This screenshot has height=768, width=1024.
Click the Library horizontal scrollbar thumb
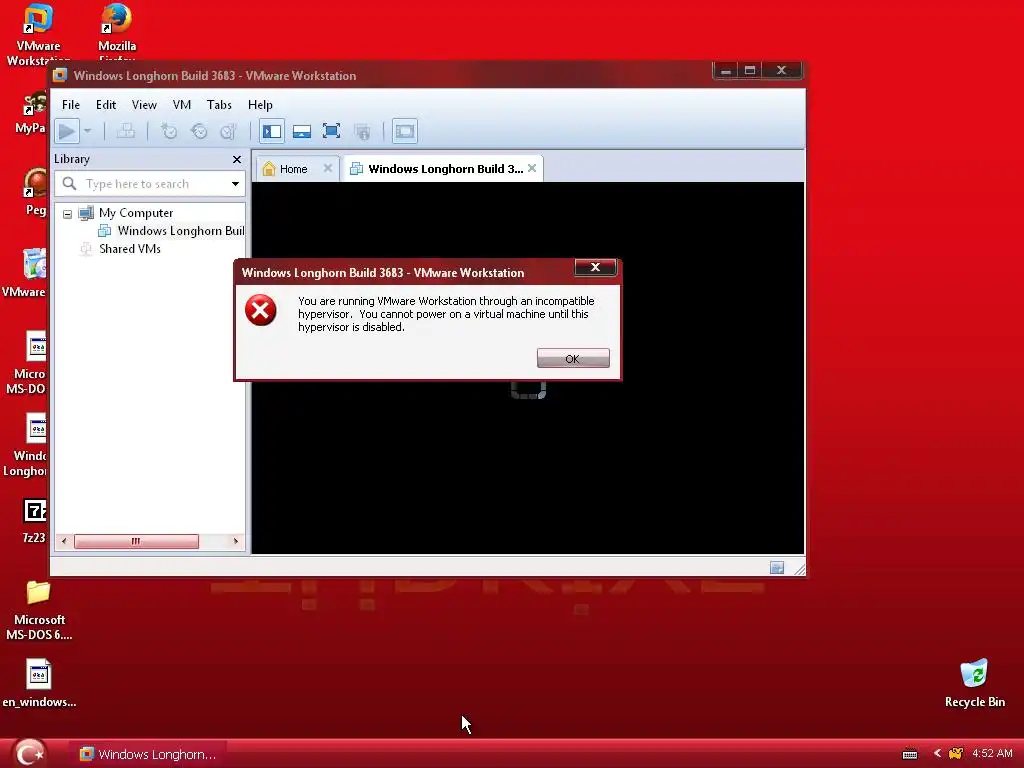pos(136,541)
